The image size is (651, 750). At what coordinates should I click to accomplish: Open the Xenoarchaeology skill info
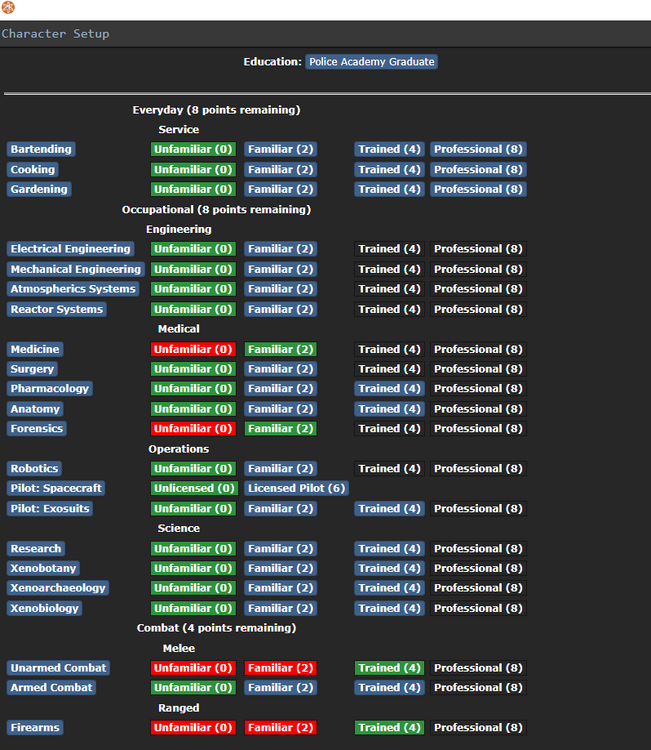tap(58, 588)
